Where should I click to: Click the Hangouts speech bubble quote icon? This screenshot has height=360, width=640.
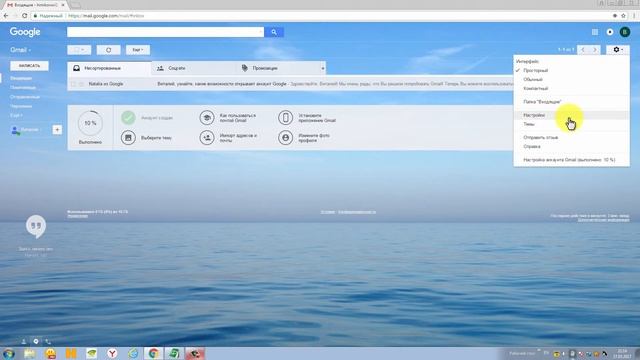[36, 226]
